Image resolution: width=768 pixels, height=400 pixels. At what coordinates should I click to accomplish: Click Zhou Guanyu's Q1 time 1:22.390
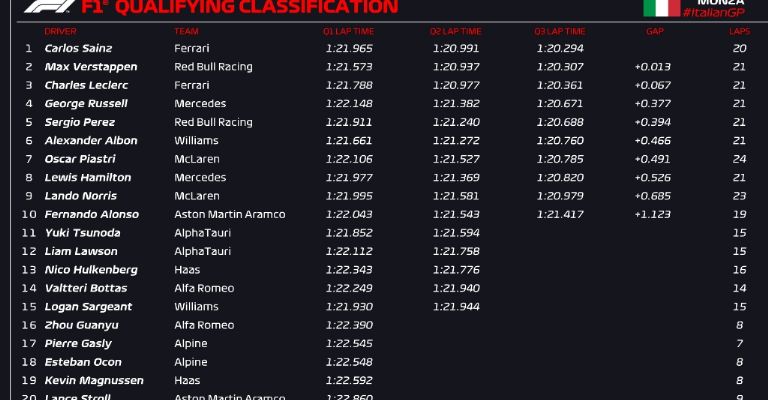349,325
